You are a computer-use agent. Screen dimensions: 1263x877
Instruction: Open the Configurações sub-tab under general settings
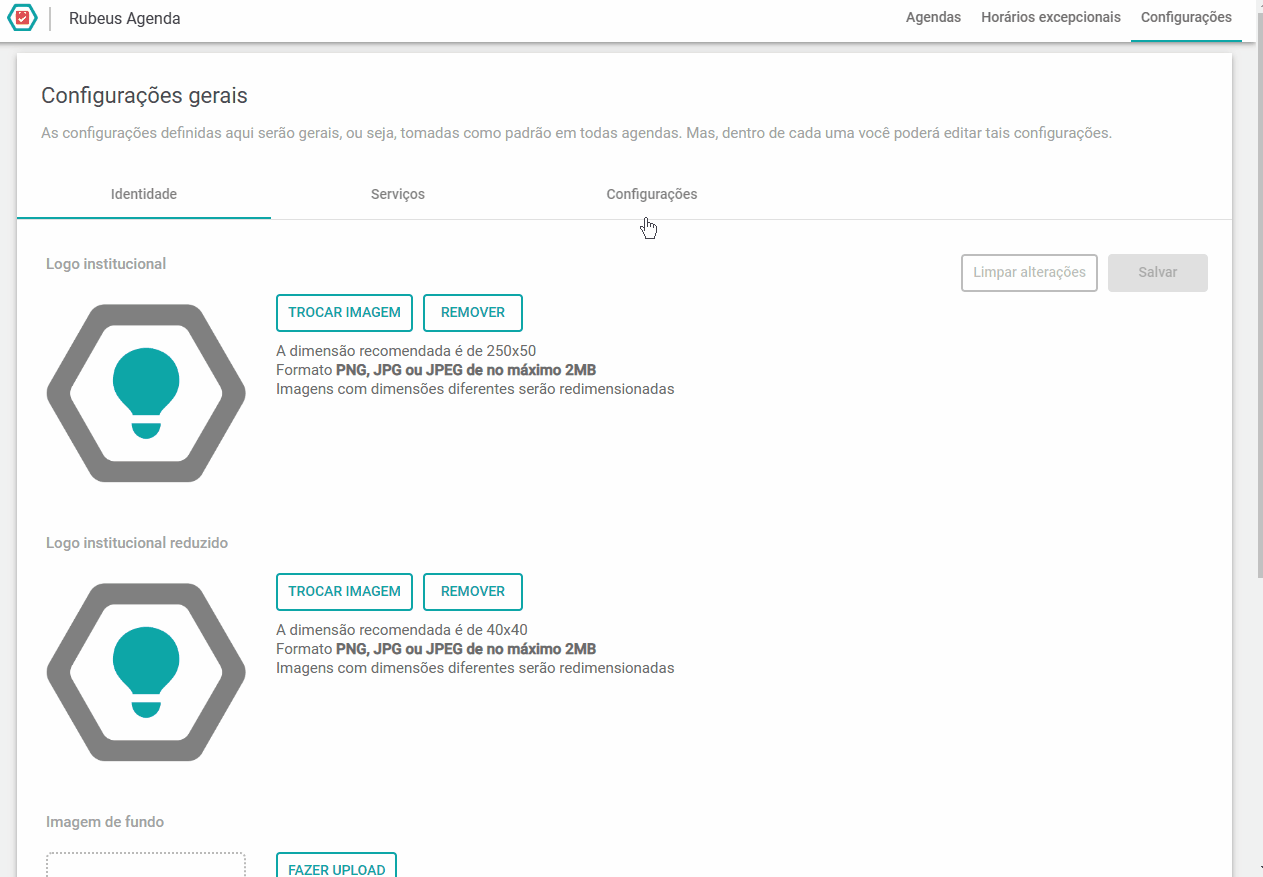coord(652,194)
